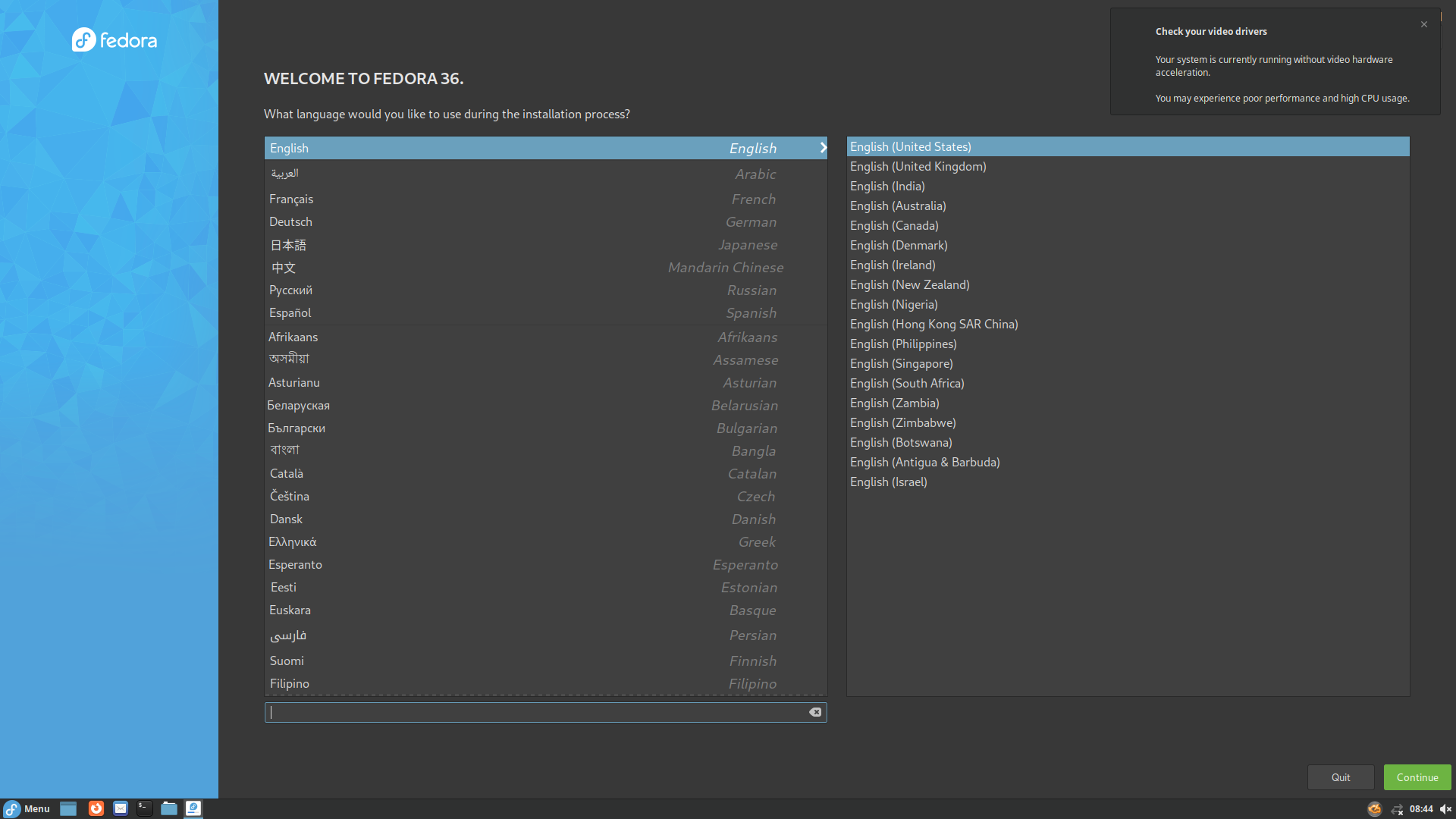This screenshot has width=1456, height=819.
Task: Open the mail client from the taskbar
Action: pyautogui.click(x=120, y=808)
